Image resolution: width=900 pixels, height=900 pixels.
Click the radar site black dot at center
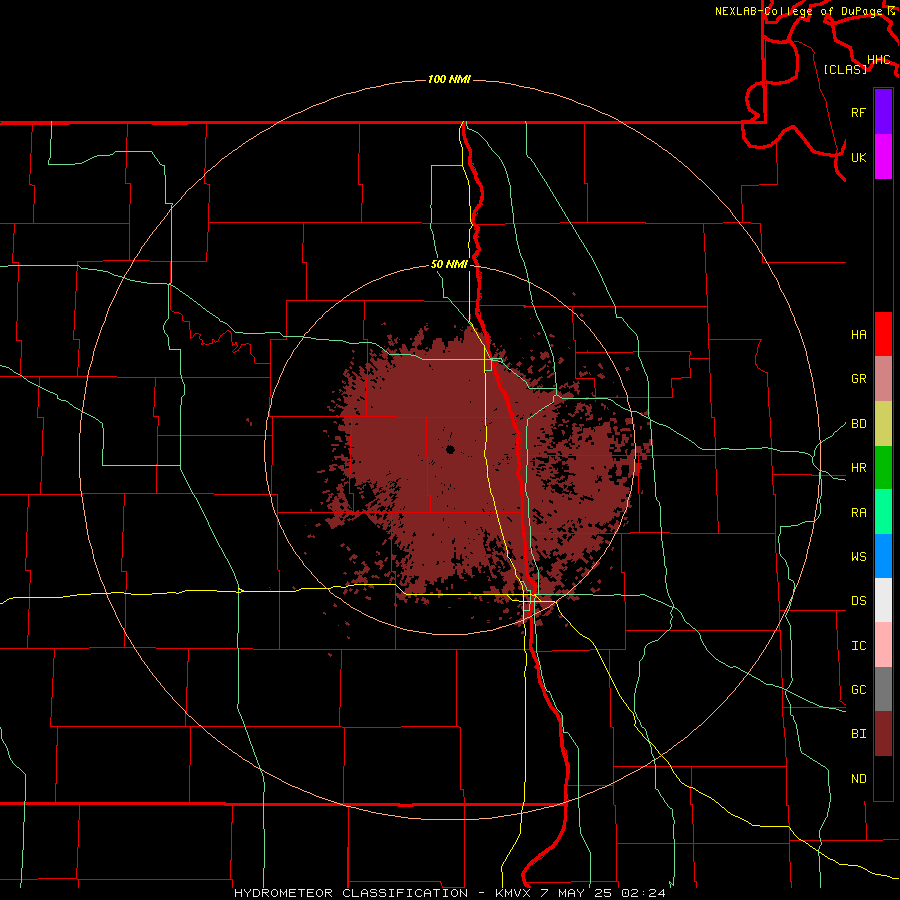pyautogui.click(x=450, y=449)
